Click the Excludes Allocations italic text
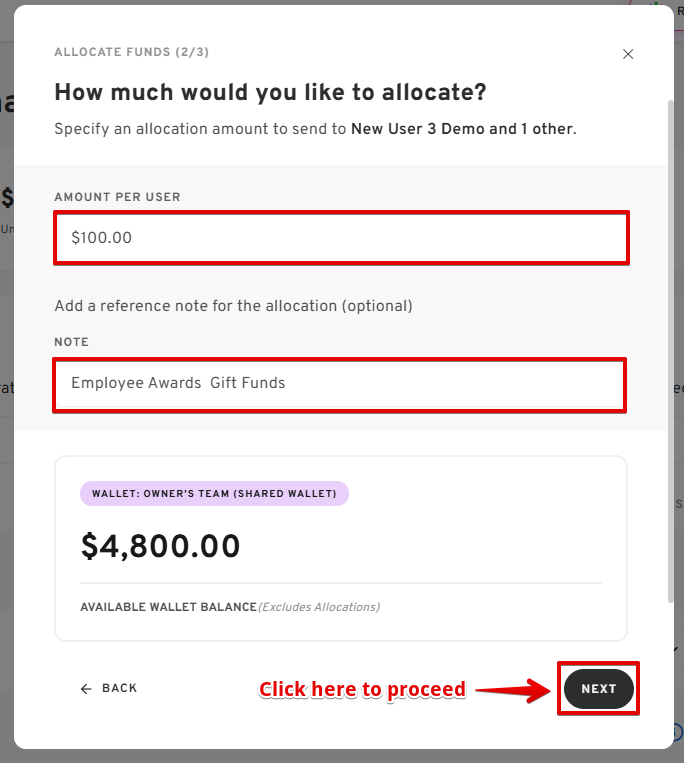 tap(319, 607)
